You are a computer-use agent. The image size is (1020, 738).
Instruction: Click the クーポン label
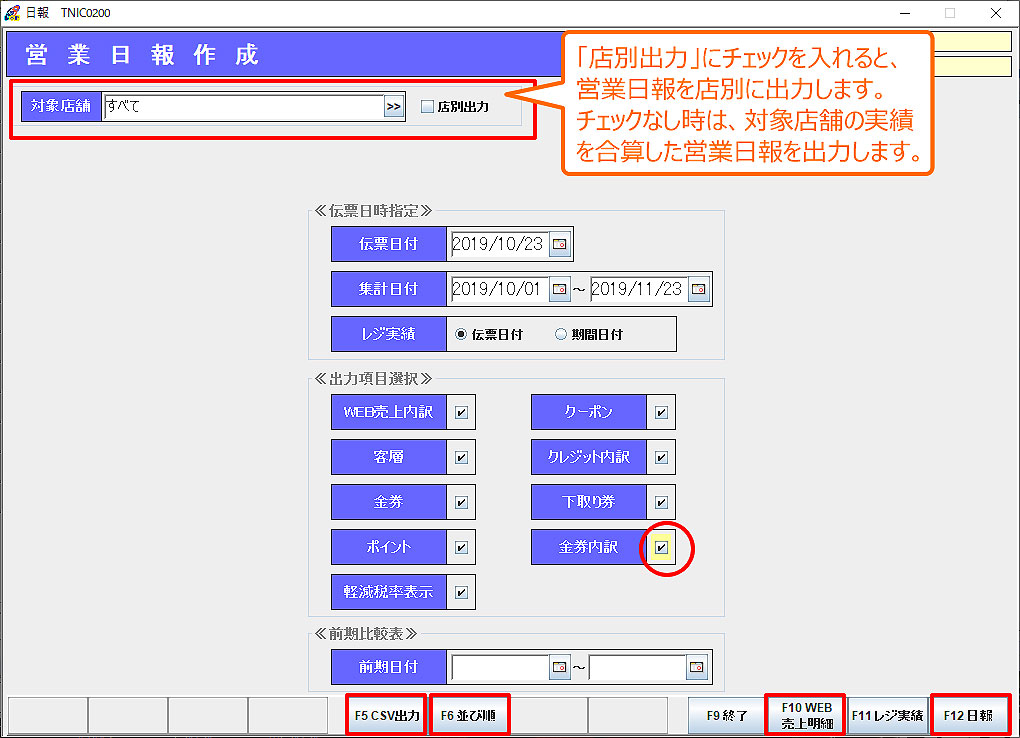589,412
